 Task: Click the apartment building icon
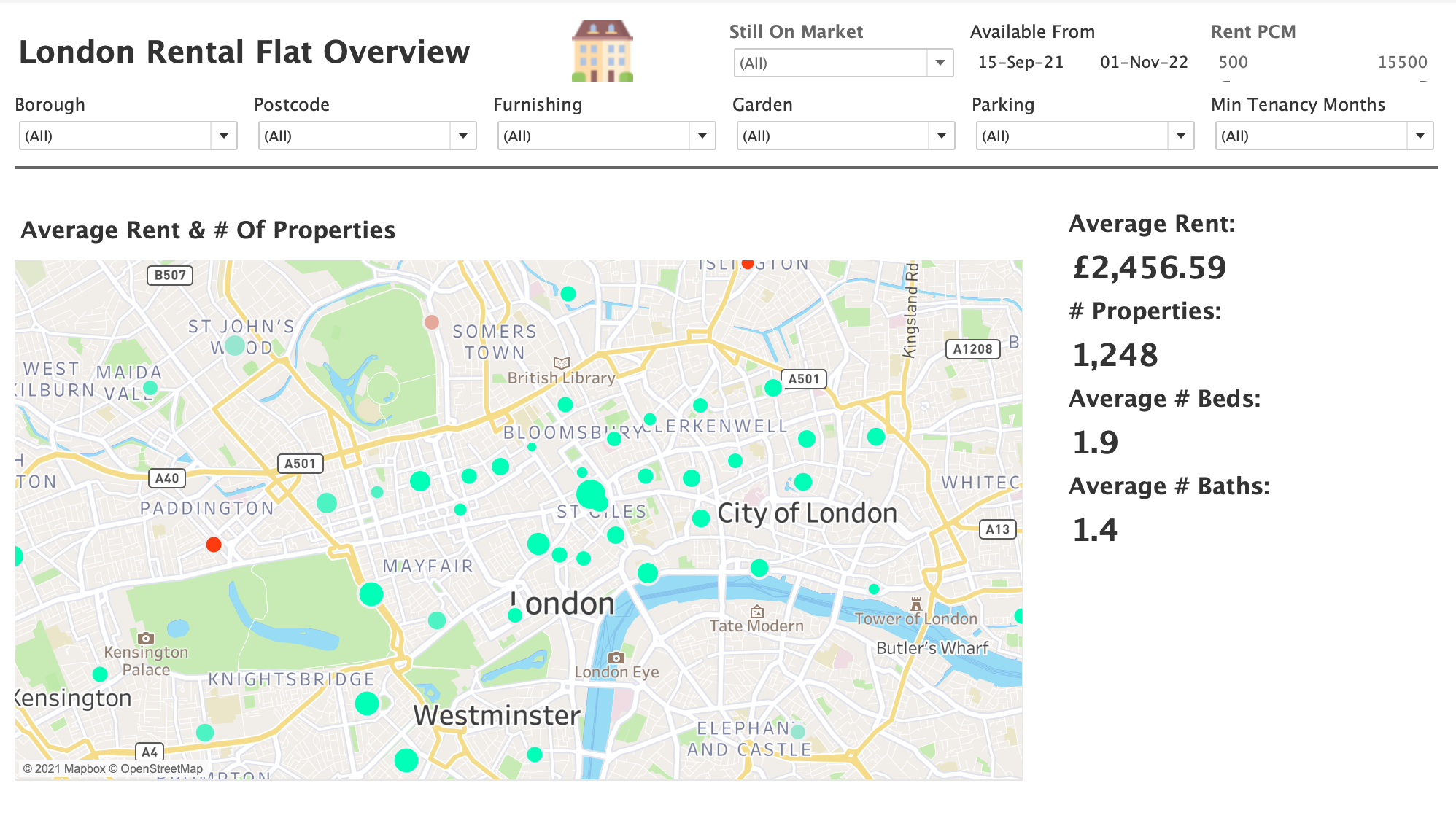(x=602, y=51)
